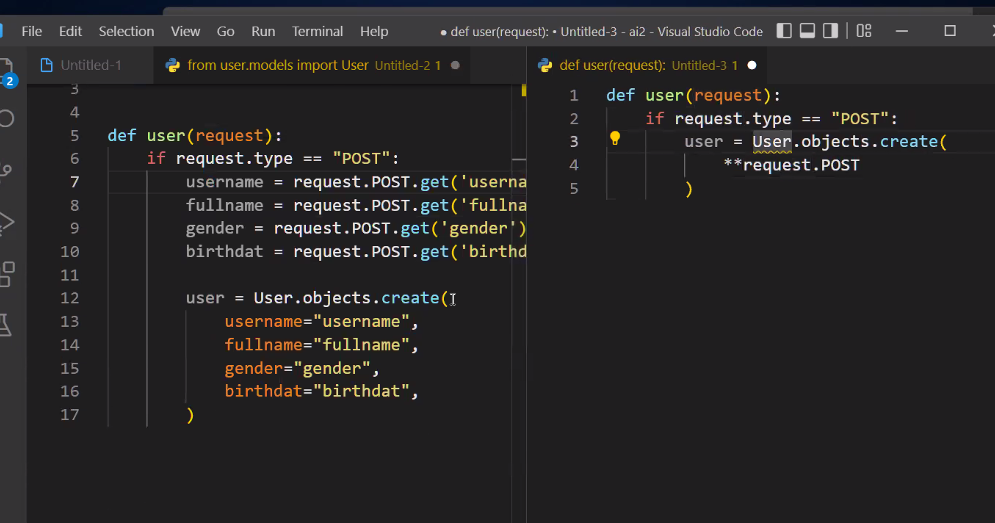Screen dimensions: 995x523
Task: Click the fullname variable on line 8
Action: (x=225, y=206)
